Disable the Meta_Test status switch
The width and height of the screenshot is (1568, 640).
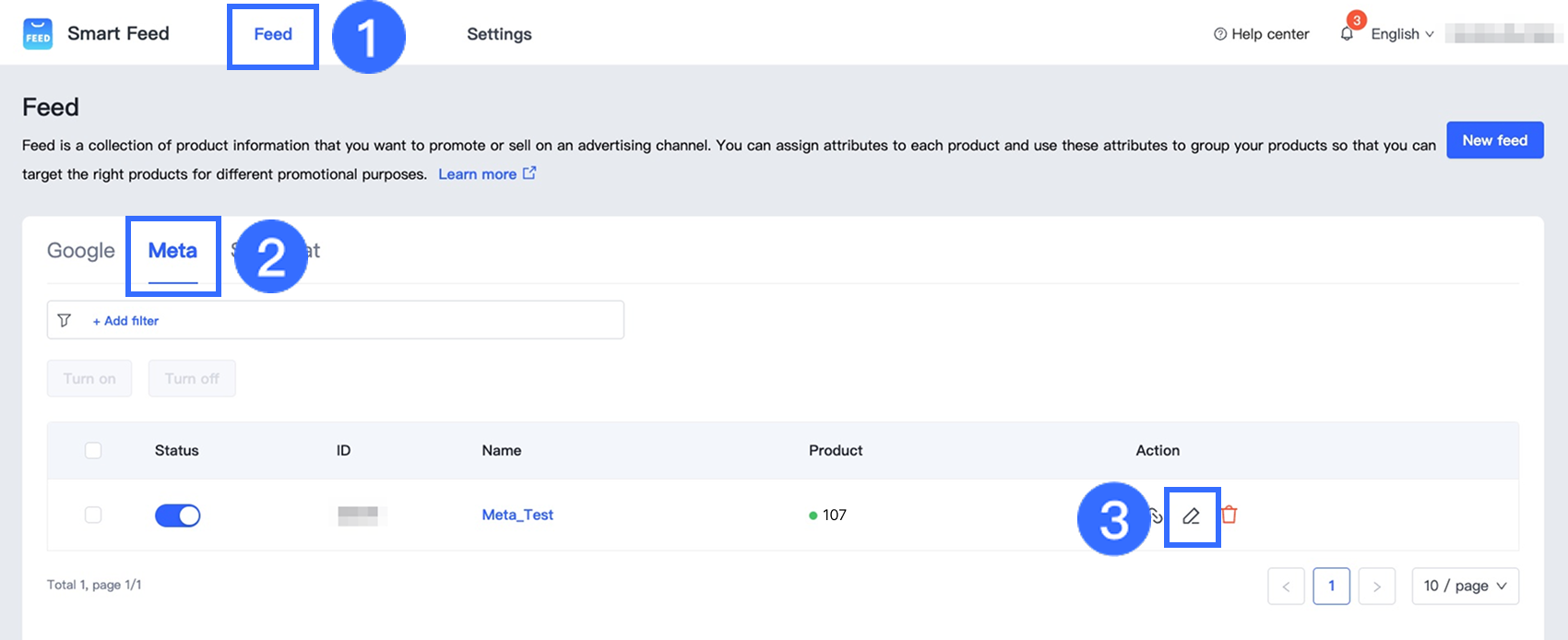point(177,516)
